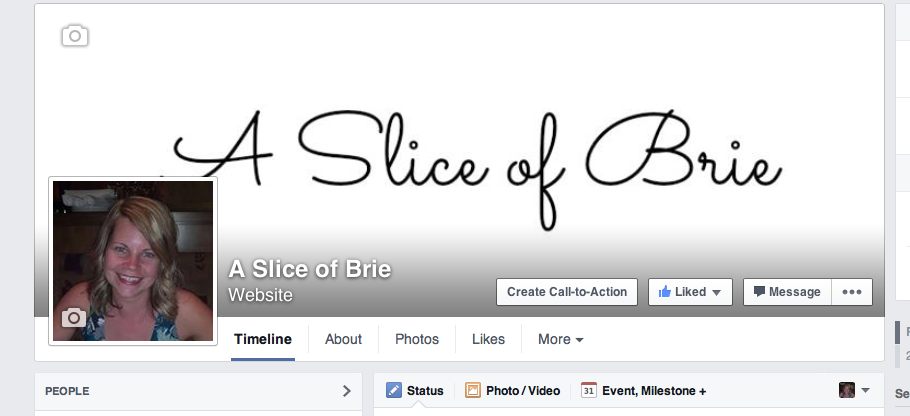This screenshot has height=416, width=910.
Task: Expand the People section chevron
Action: point(346,391)
